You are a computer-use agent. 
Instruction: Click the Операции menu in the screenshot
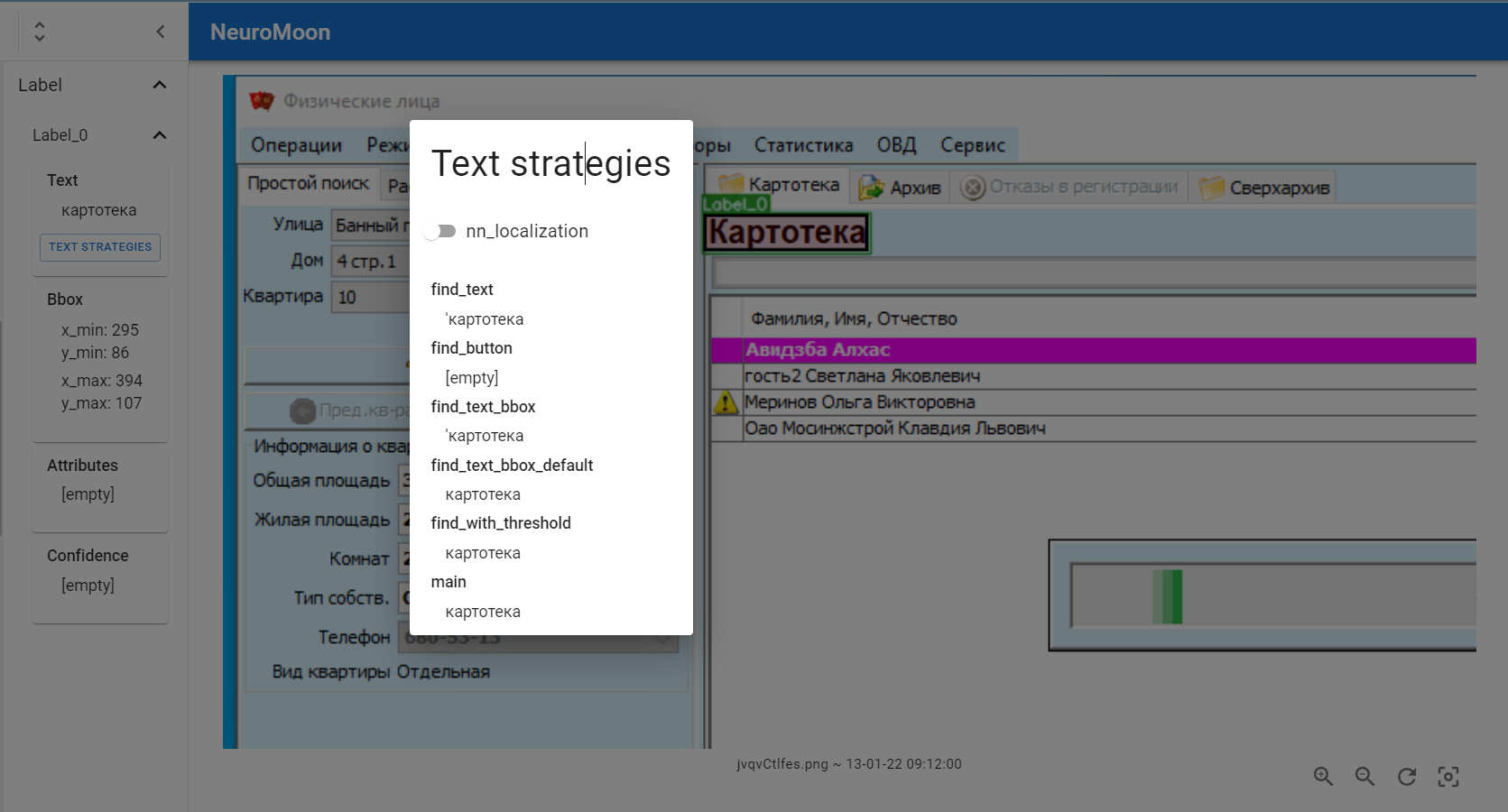[x=296, y=145]
